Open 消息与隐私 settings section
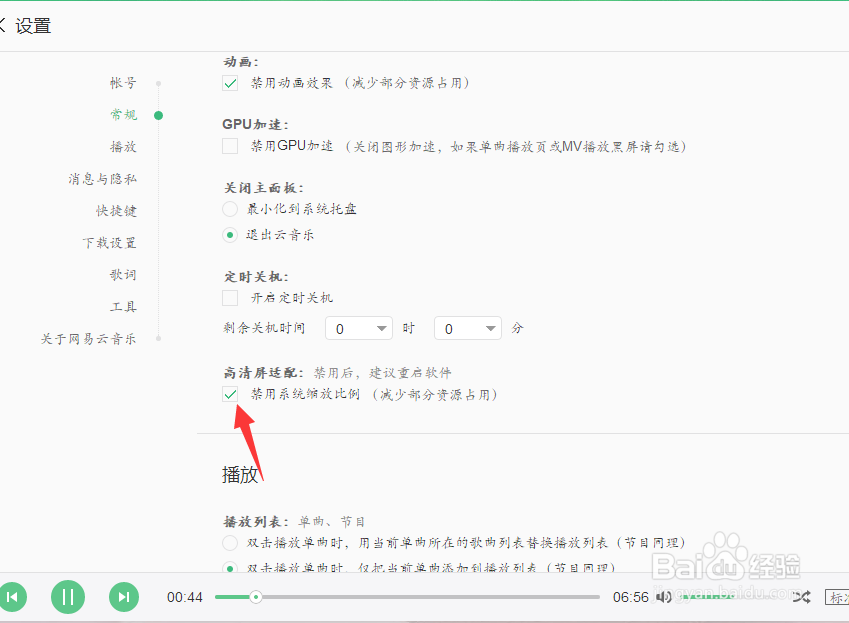Viewport: 849px width, 623px height. pyautogui.click(x=102, y=179)
